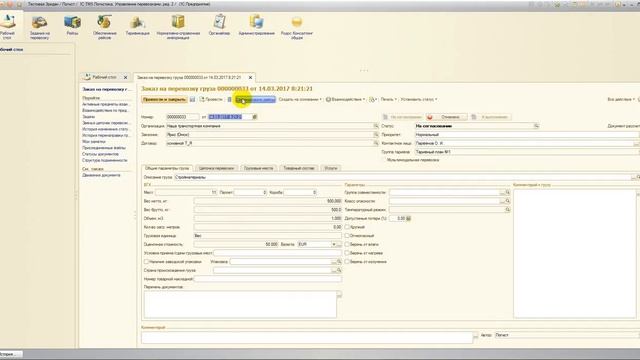Open Задачи link in navigation panel
Screen dimensions: 640x360
89,117
